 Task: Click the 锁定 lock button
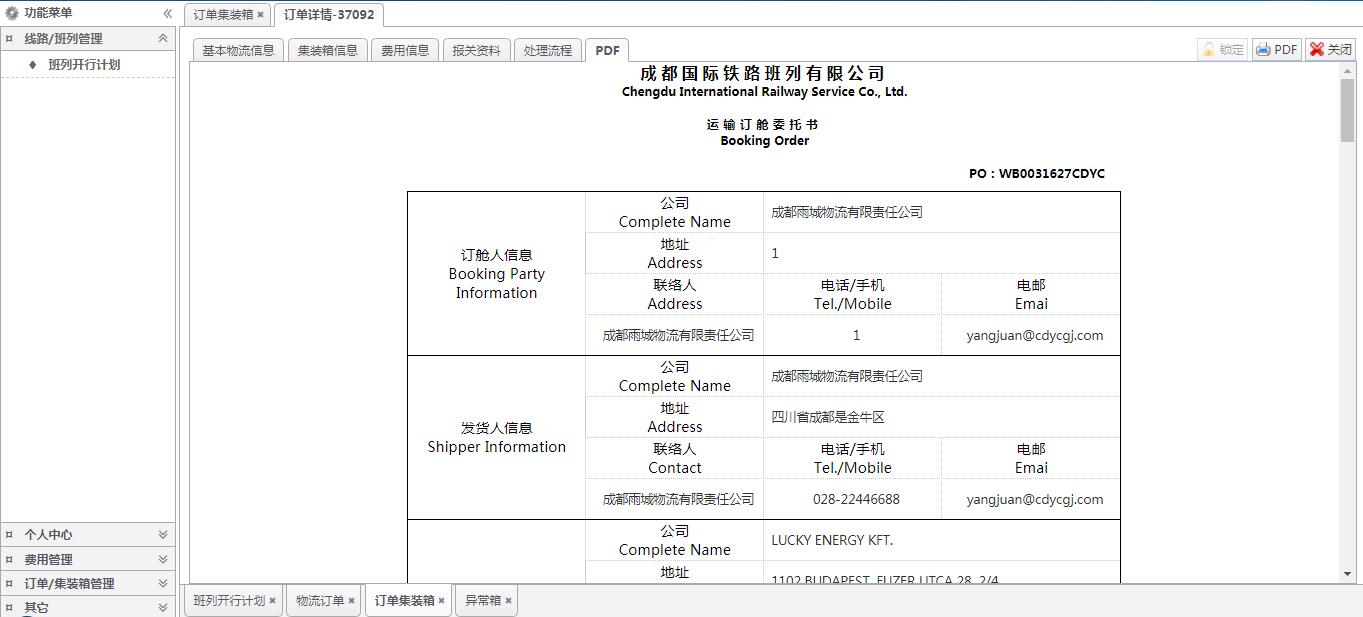(1222, 50)
